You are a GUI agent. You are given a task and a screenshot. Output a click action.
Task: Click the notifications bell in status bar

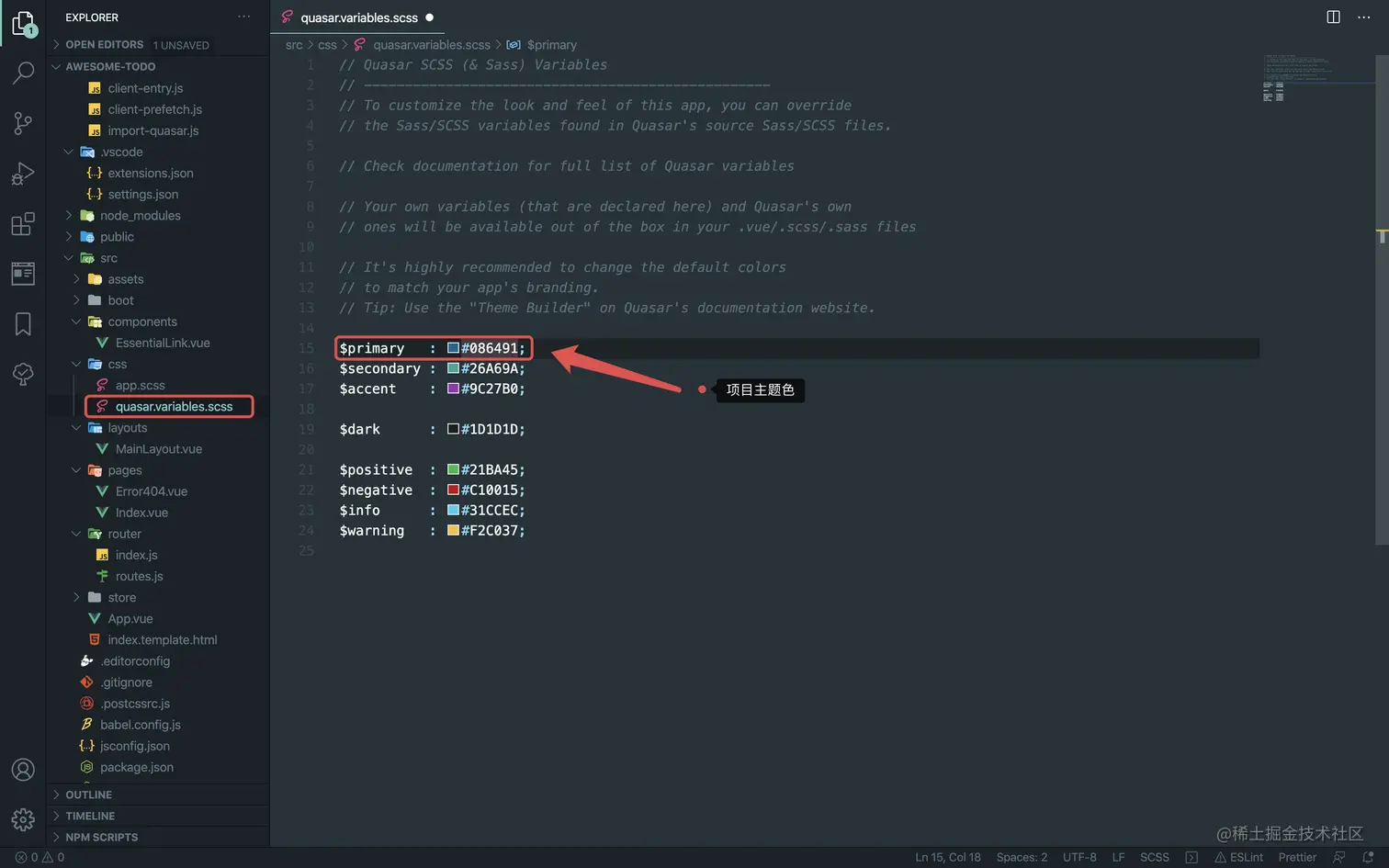point(1368,857)
